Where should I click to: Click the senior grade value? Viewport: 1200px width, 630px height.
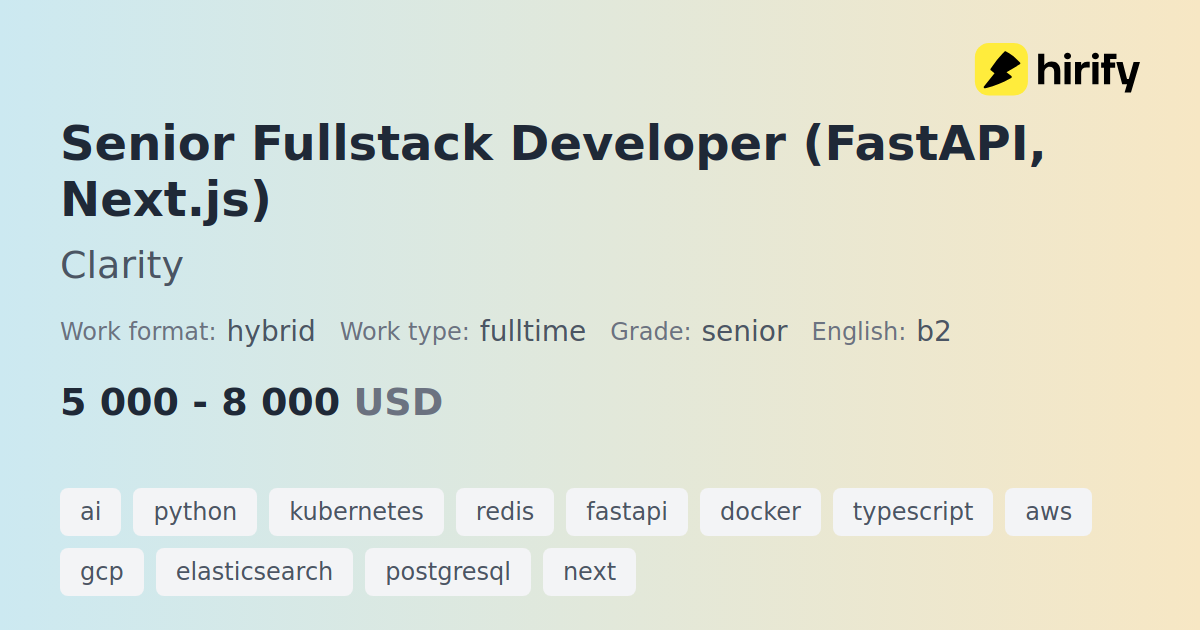(744, 331)
